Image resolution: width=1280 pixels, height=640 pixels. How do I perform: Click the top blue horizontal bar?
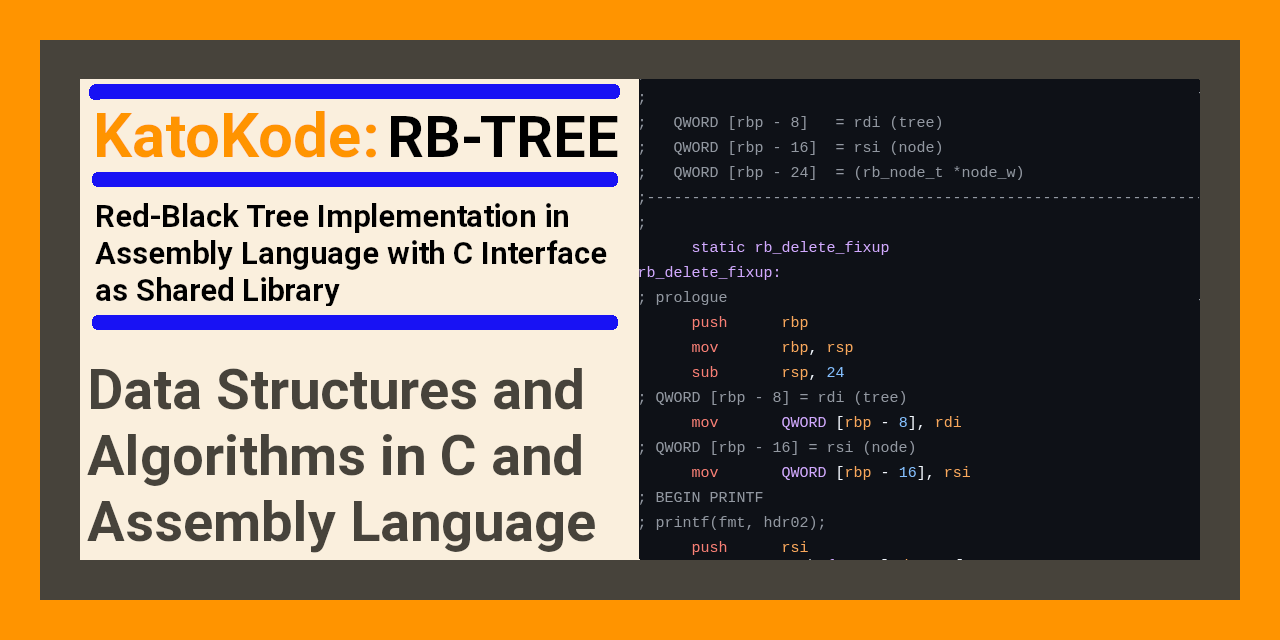pyautogui.click(x=354, y=90)
